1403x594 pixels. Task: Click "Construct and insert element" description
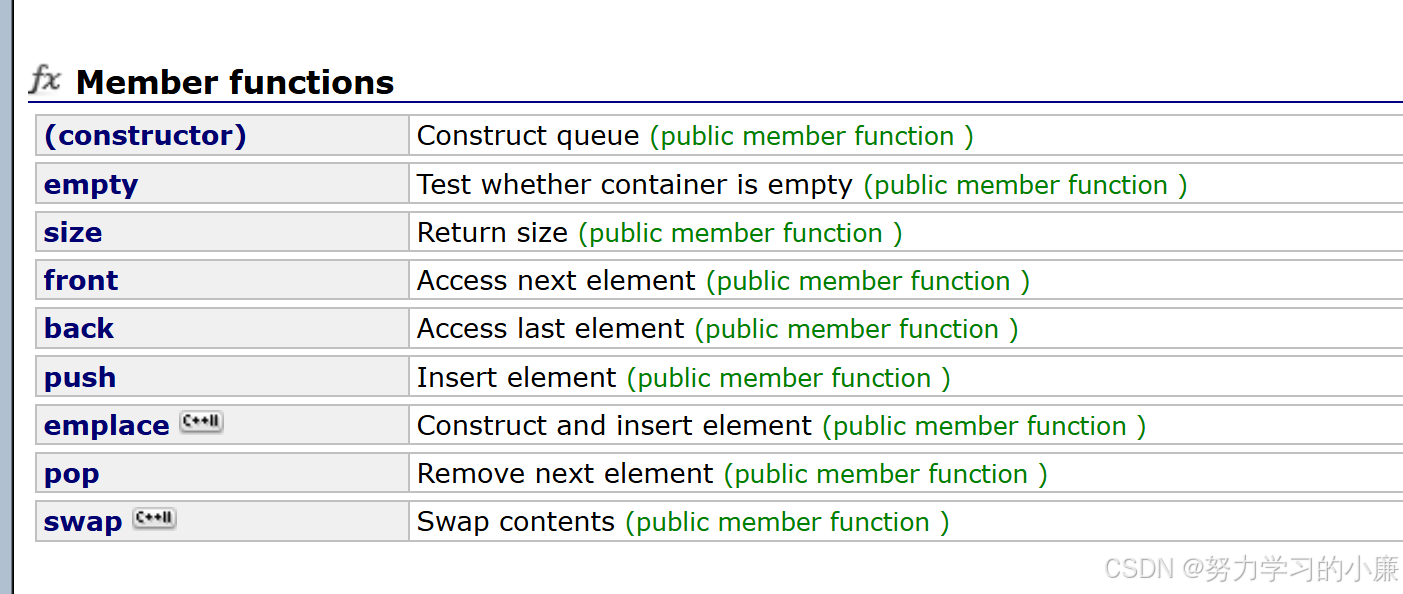(614, 426)
